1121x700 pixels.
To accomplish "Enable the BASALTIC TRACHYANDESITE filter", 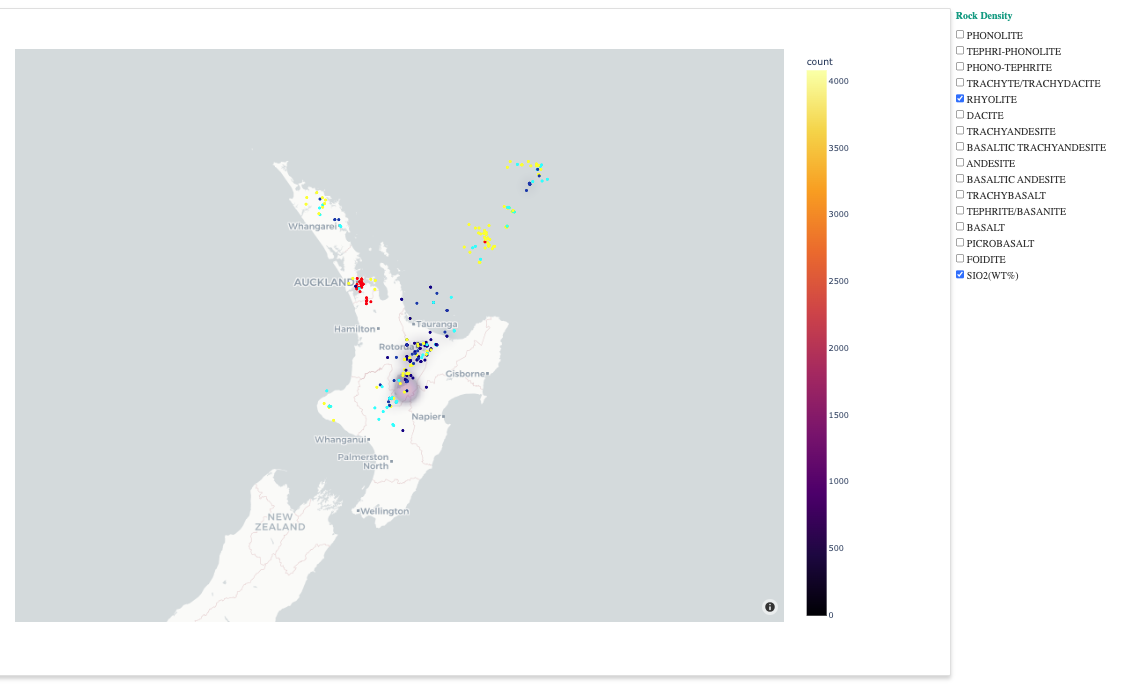I will pyautogui.click(x=959, y=145).
